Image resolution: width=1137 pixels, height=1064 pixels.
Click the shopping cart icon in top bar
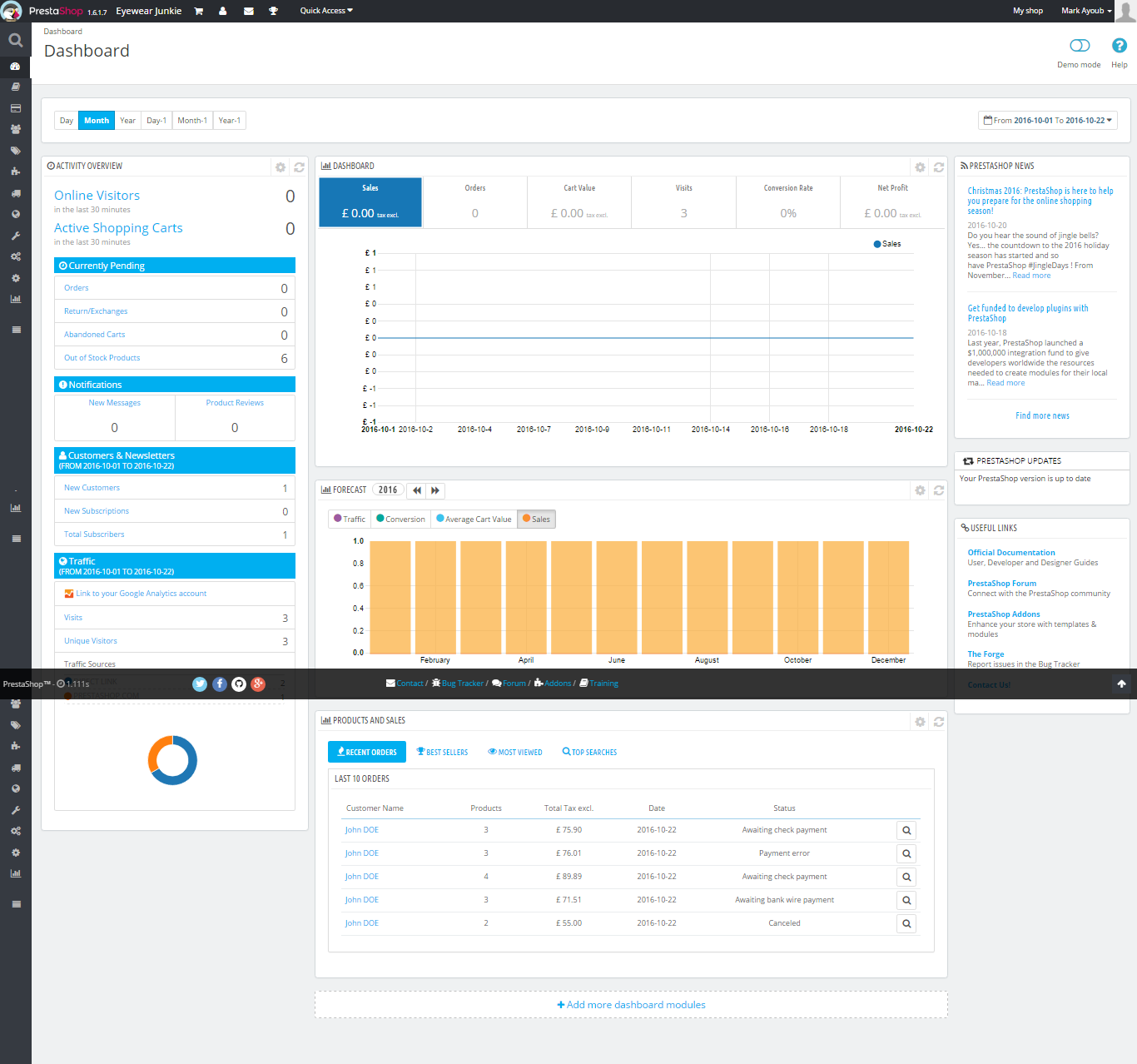click(199, 11)
